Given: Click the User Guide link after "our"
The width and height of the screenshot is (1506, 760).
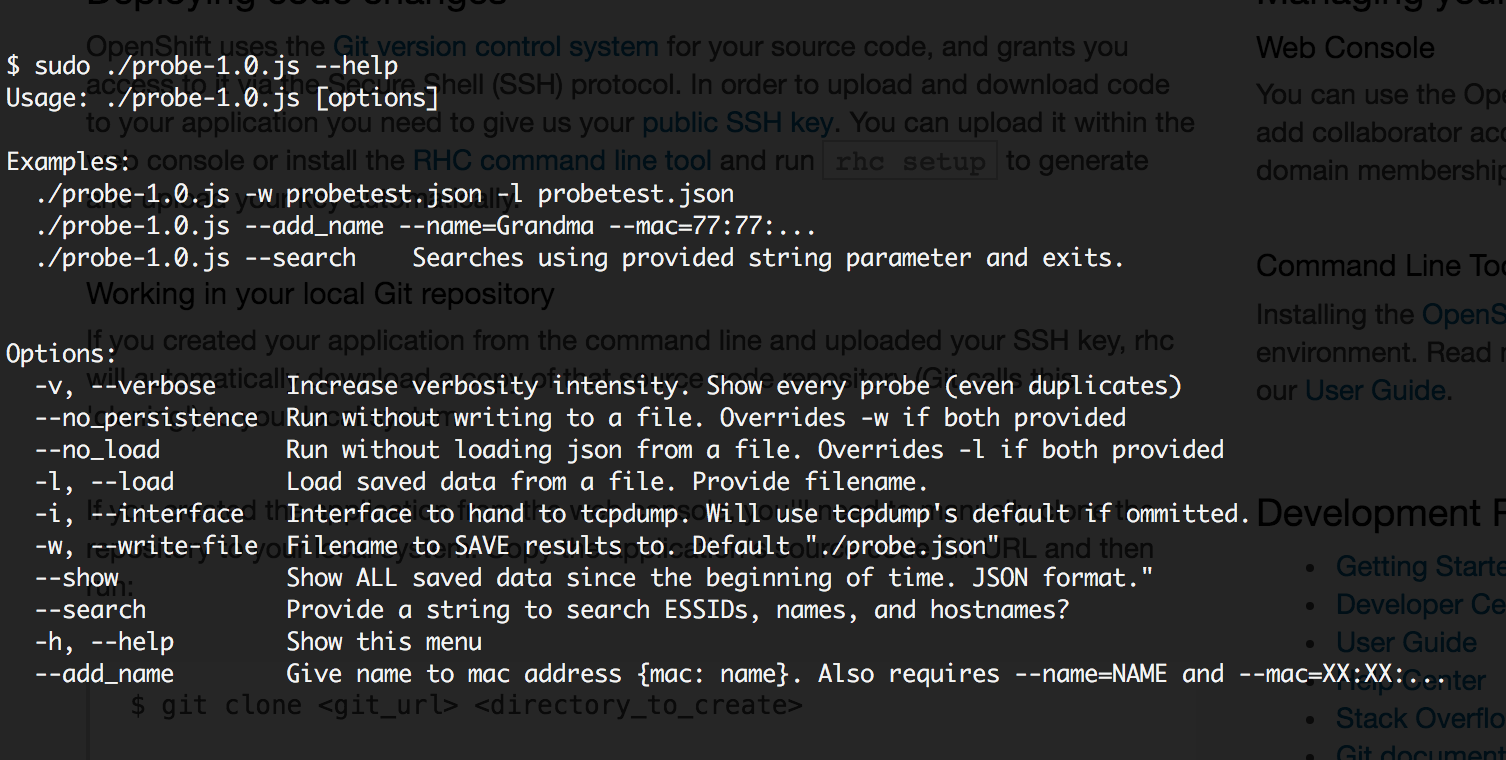Looking at the screenshot, I should (x=1376, y=390).
